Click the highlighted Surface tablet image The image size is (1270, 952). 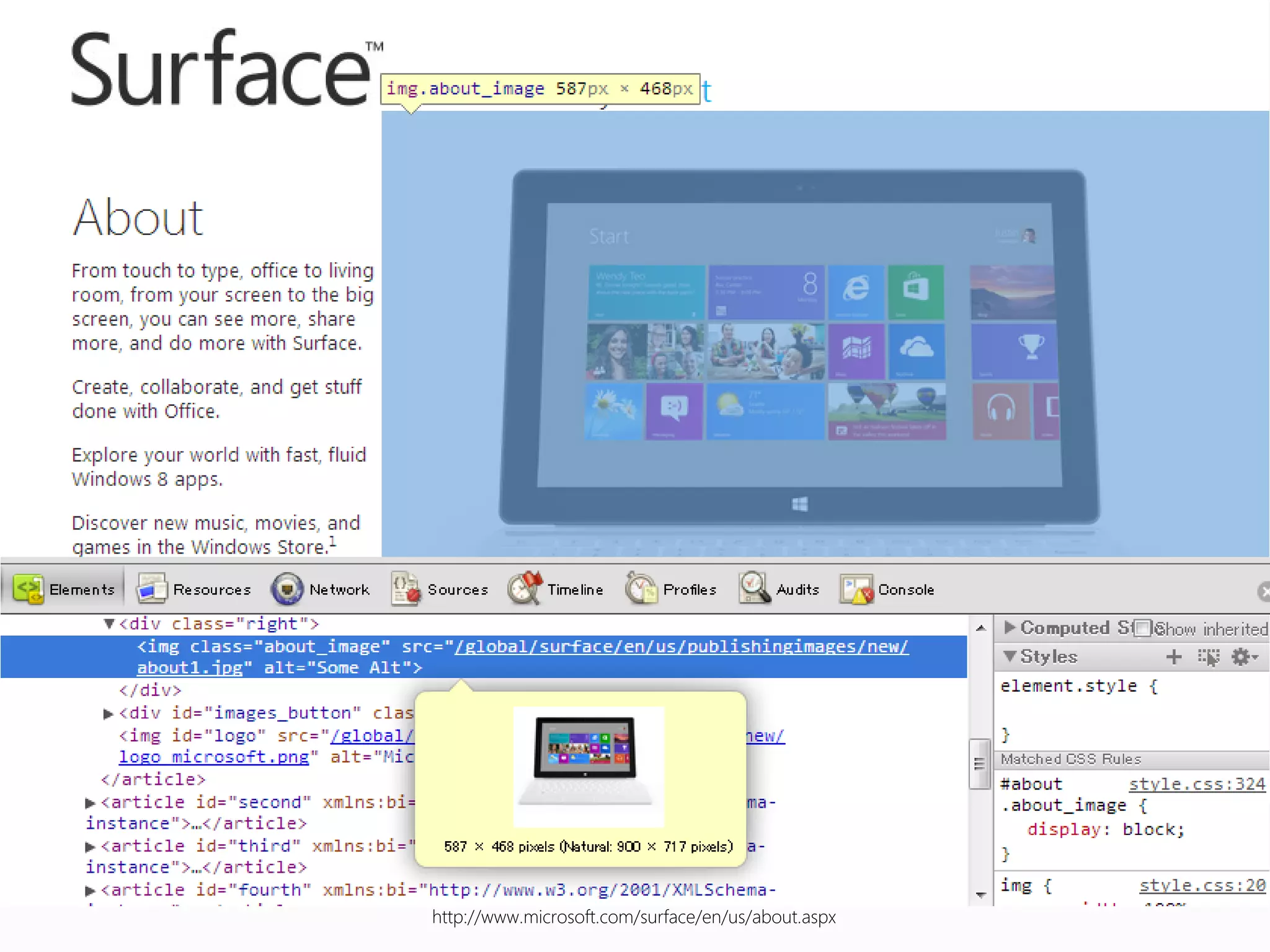825,333
